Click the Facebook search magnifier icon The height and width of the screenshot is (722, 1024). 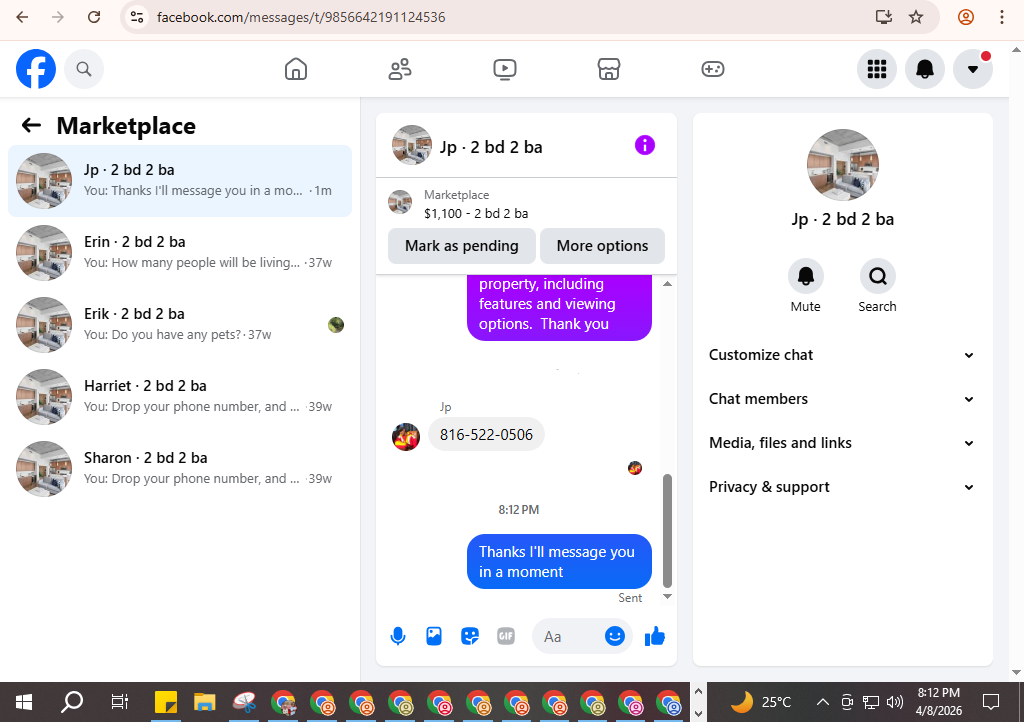(x=84, y=69)
